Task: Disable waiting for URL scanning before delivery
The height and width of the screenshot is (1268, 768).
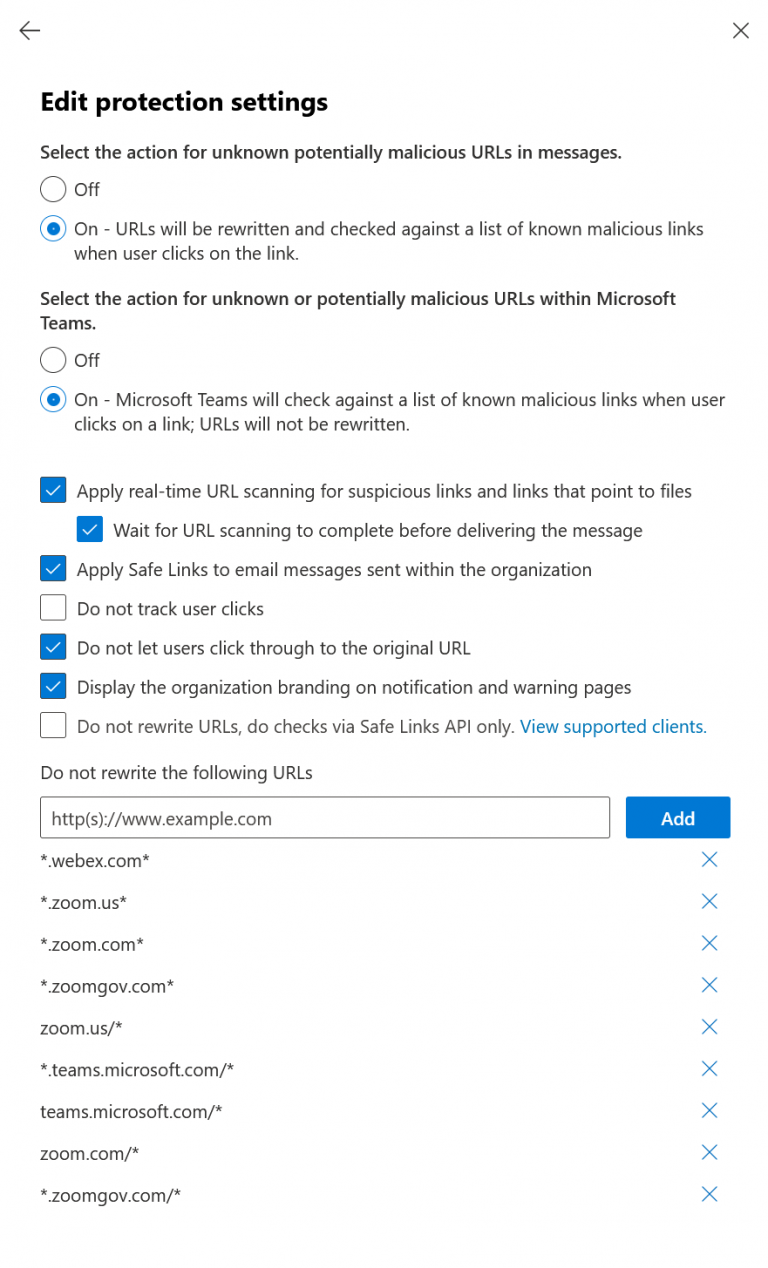Action: (90, 529)
